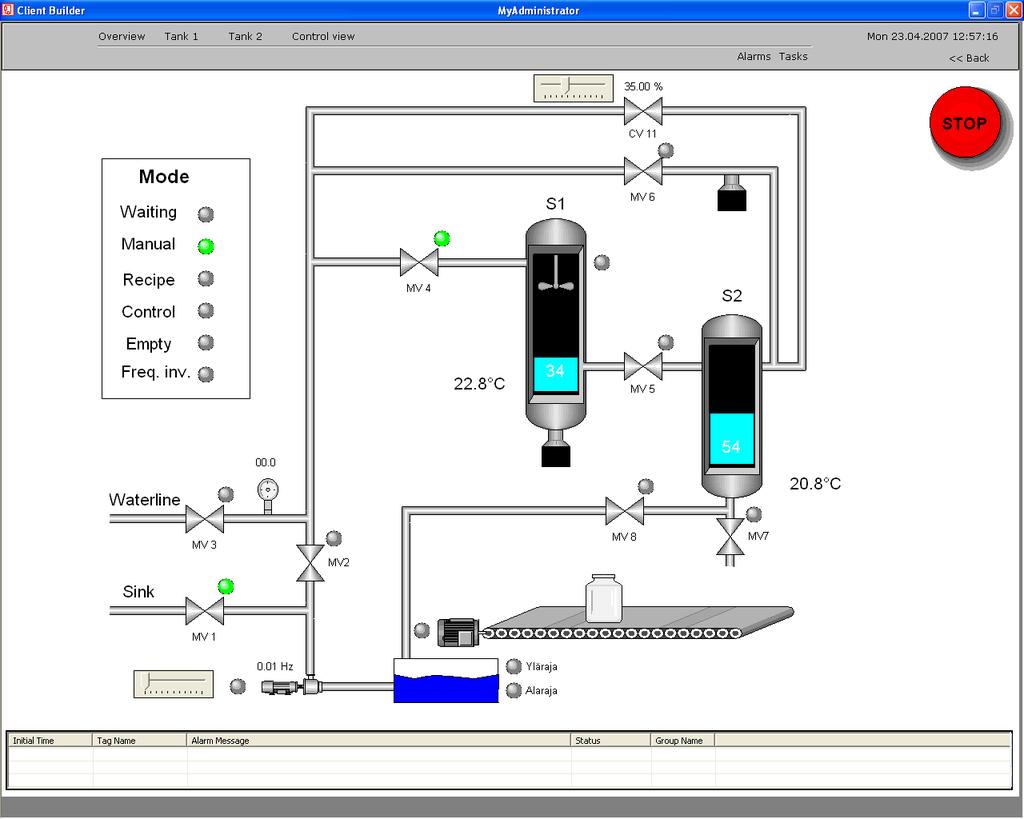
Task: Click the conveyor belt rollers
Action: (x=613, y=633)
